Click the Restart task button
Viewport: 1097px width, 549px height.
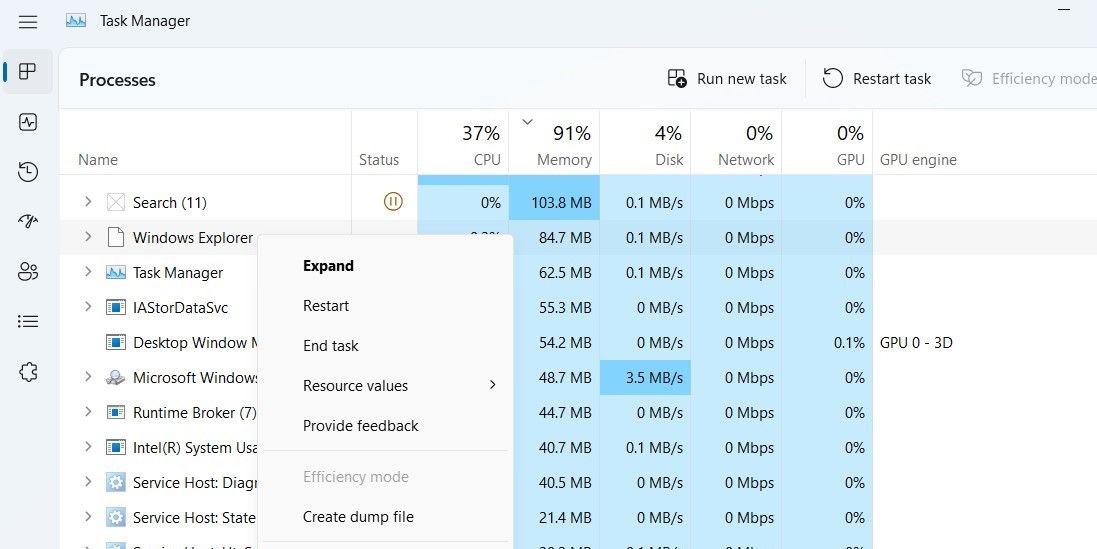[x=877, y=79]
